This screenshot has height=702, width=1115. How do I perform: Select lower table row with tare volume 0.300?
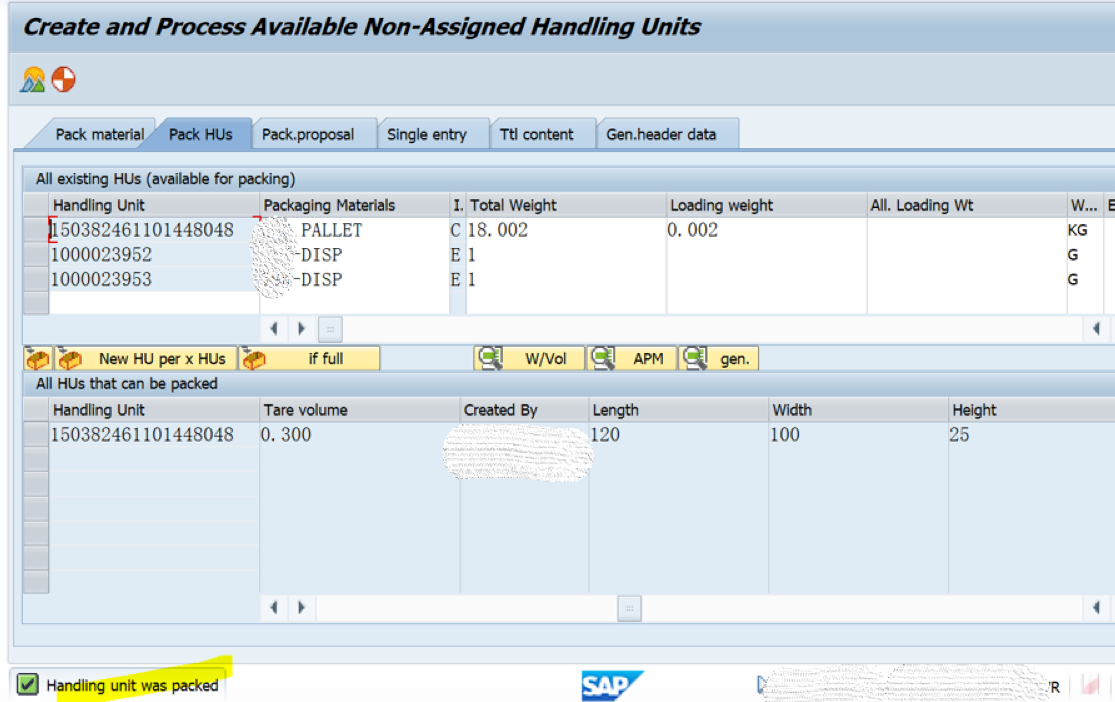click(36, 435)
